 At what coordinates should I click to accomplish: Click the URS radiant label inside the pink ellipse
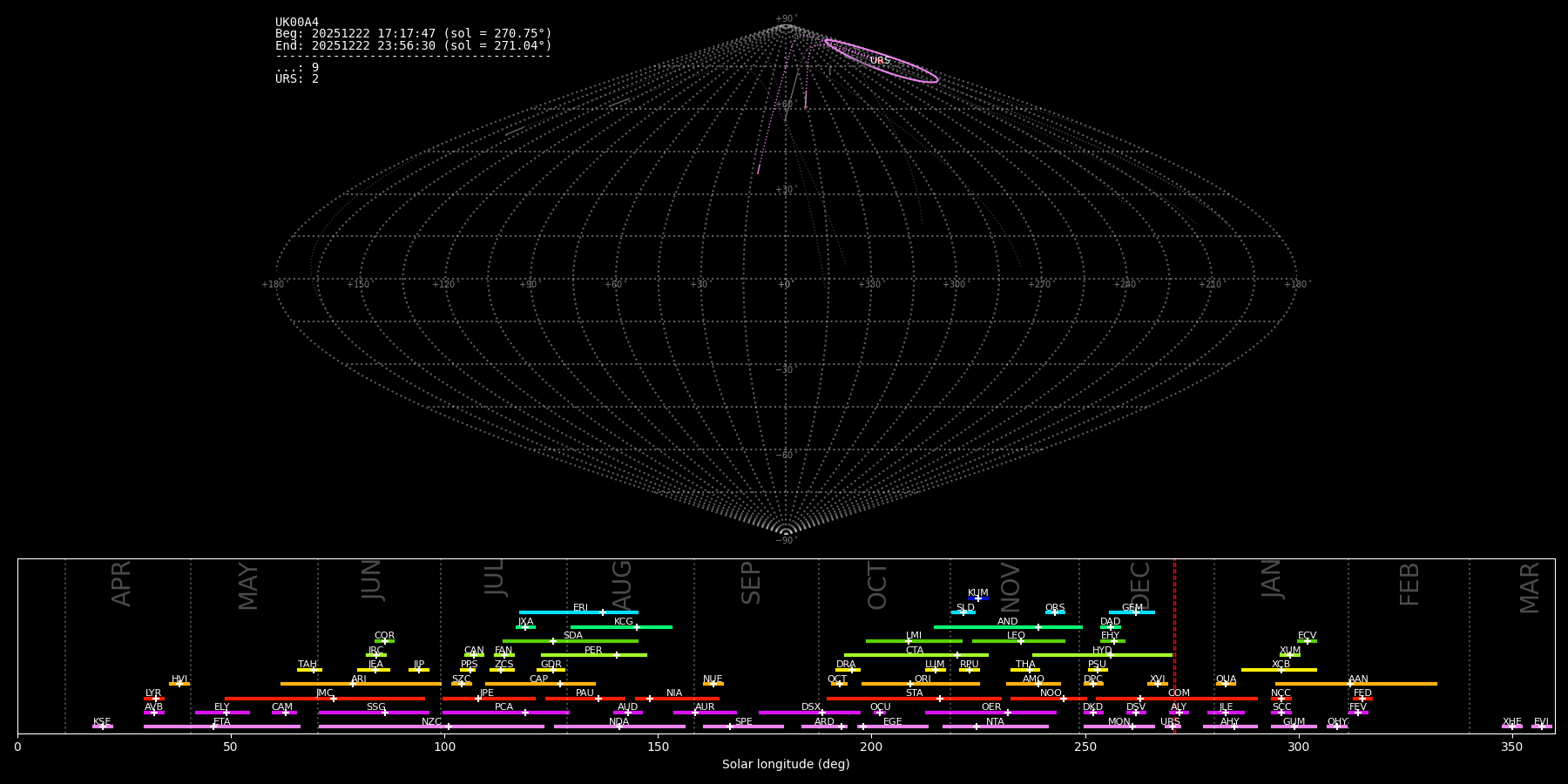[x=880, y=61]
